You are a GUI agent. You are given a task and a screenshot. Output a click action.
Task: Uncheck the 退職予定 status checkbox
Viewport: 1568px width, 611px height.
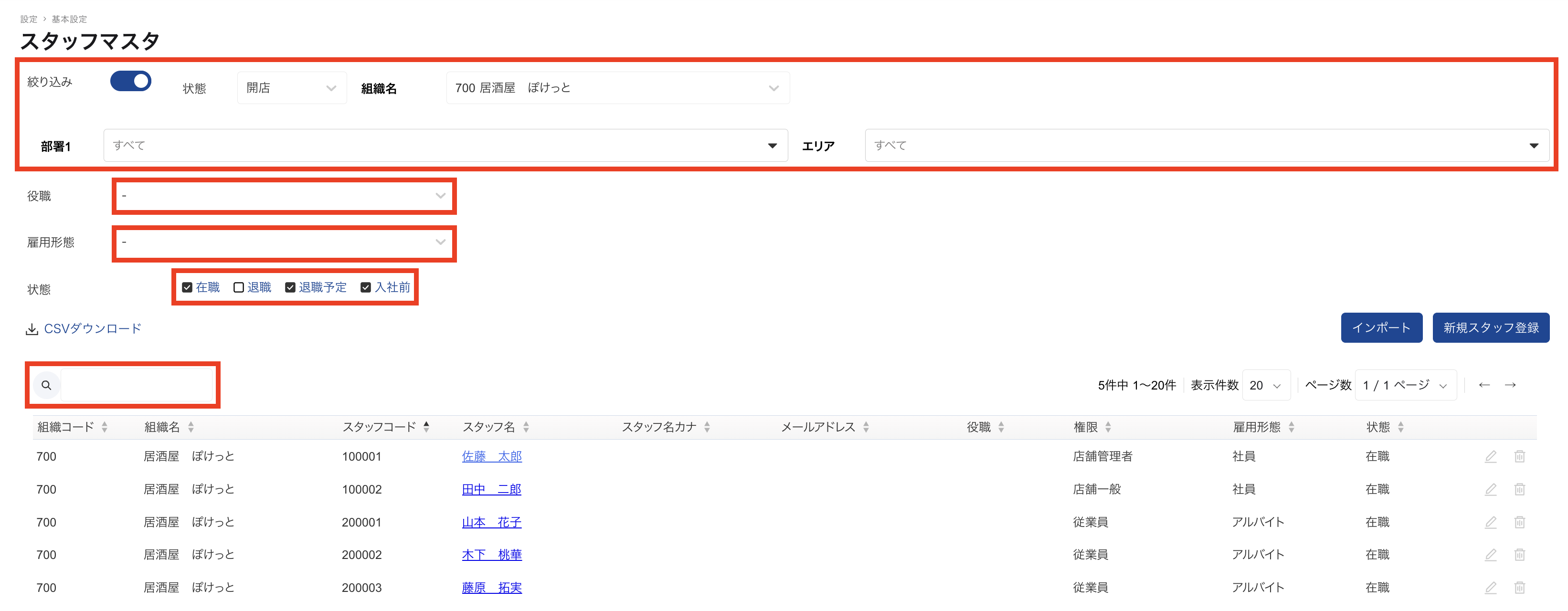click(x=290, y=287)
